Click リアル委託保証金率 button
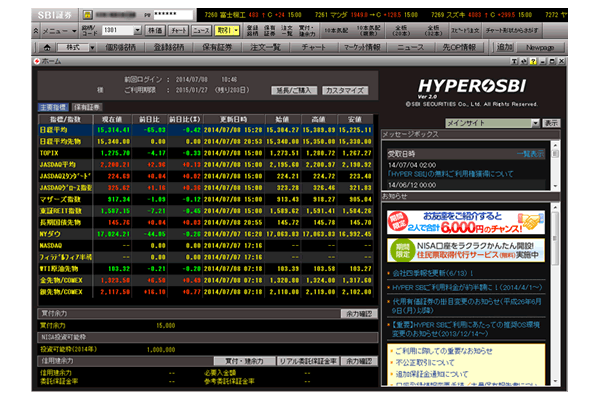 [x=308, y=361]
